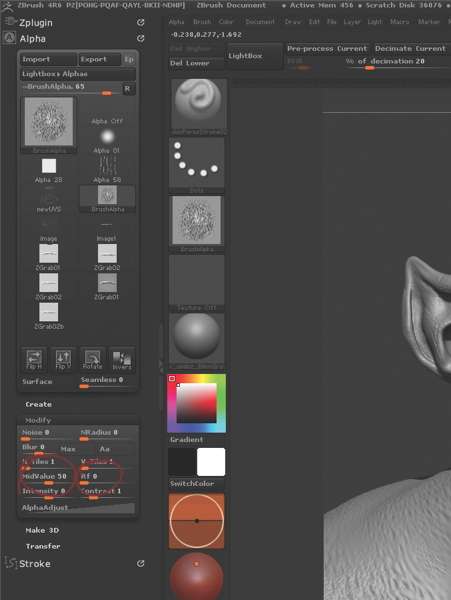The height and width of the screenshot is (600, 451).
Task: Click the Alpha palette dock arrow
Action: pos(141,38)
